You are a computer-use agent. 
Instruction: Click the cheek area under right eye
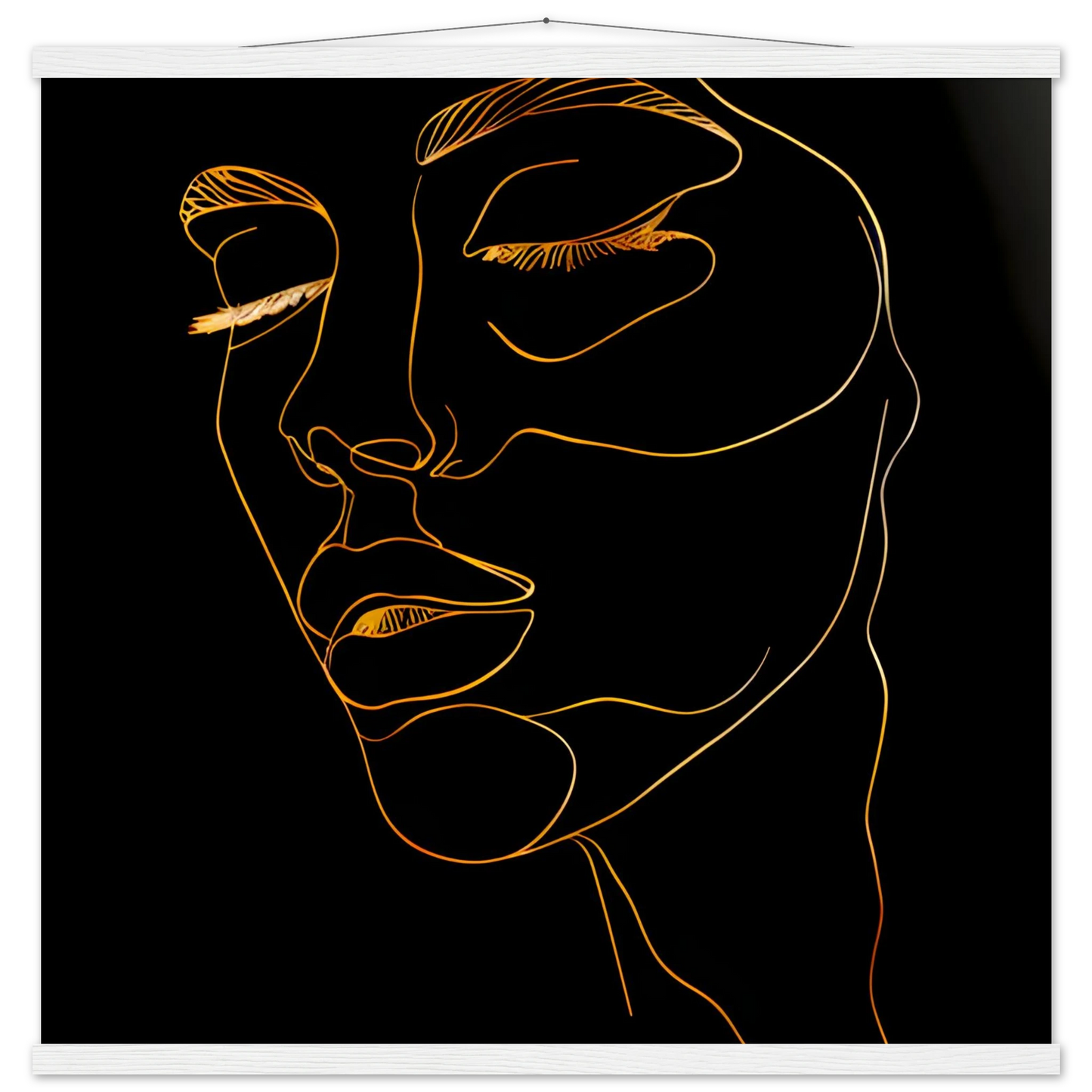[x=642, y=393]
